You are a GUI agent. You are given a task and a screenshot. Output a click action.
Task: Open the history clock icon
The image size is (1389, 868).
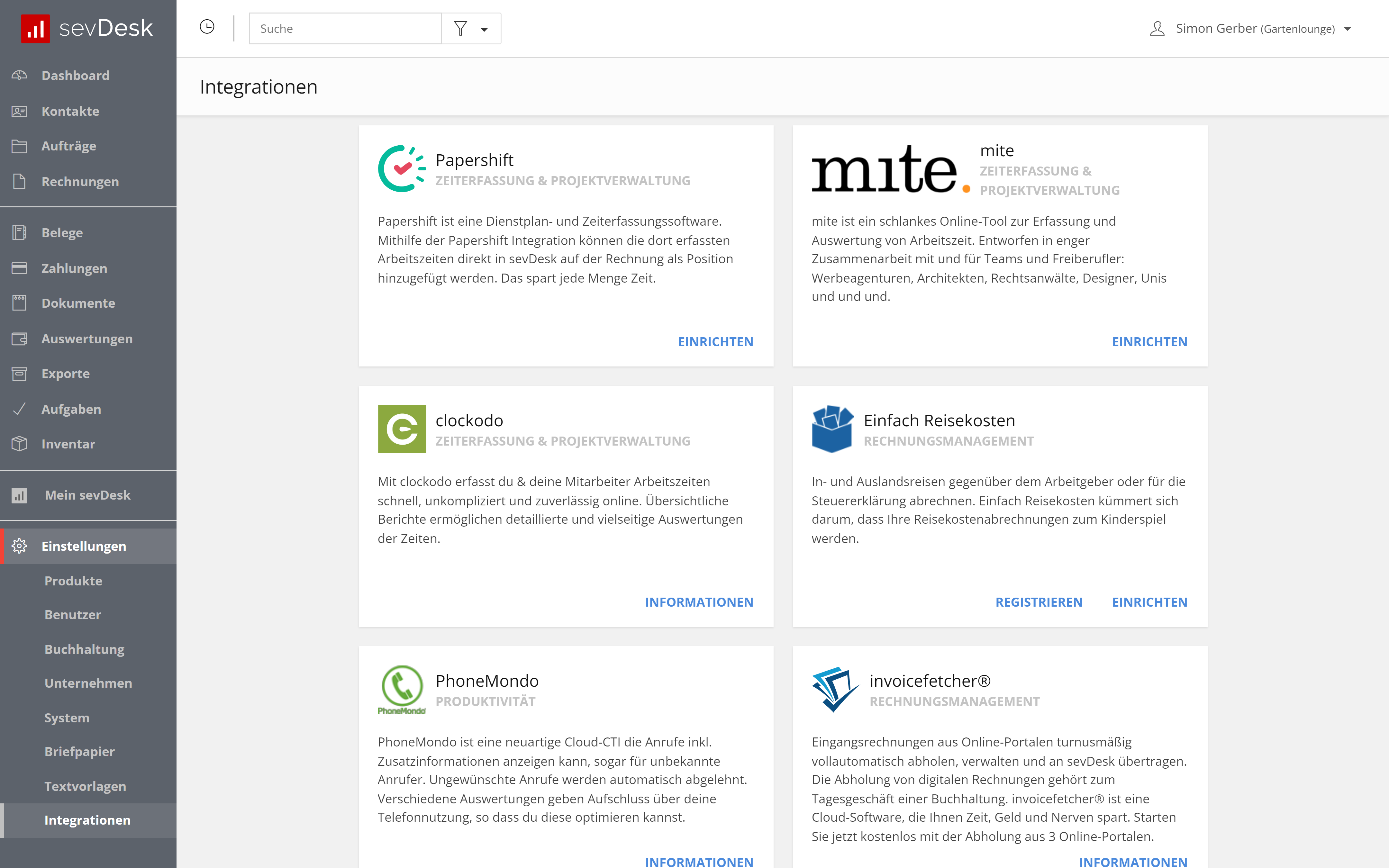point(207,27)
